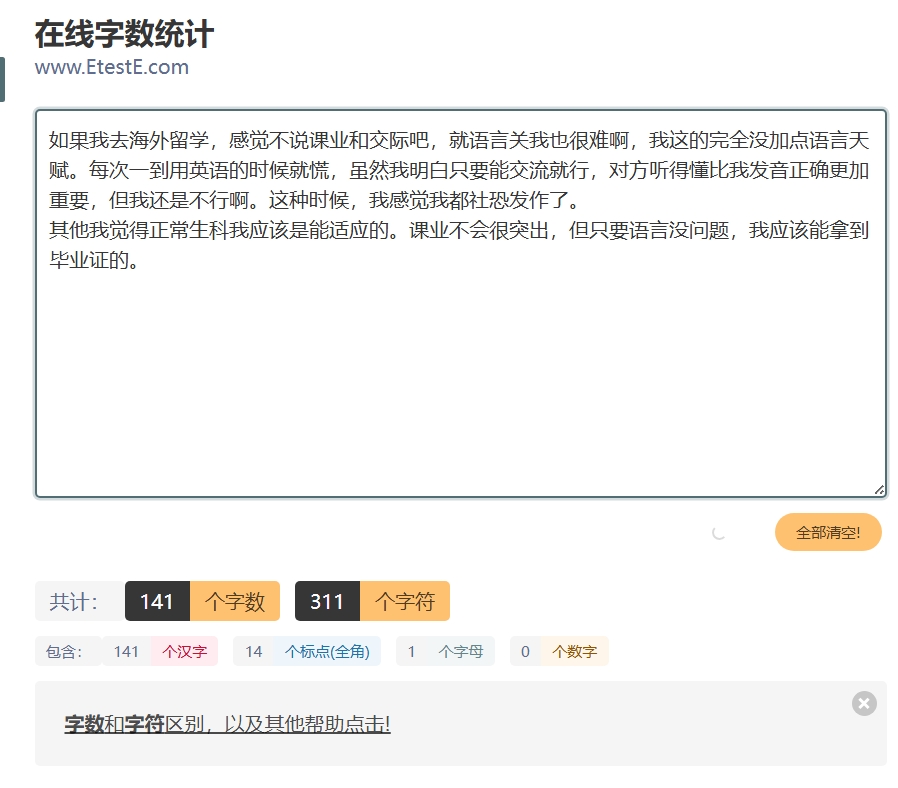Click the textarea resize handle corner
The height and width of the screenshot is (788, 898).
pos(880,490)
